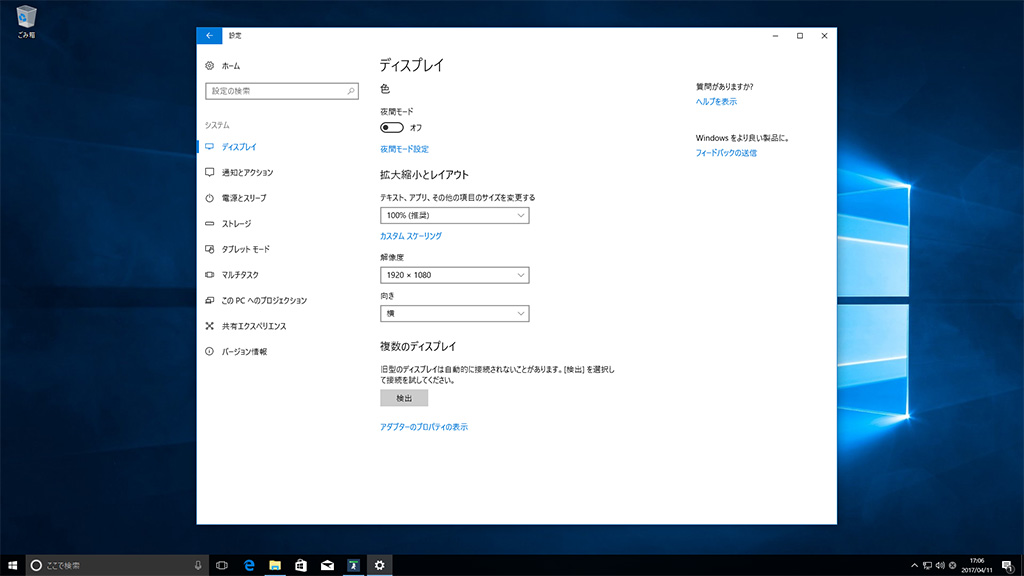The height and width of the screenshot is (576, 1024).
Task: Click the 検出 (Detect) button
Action: [x=404, y=398]
